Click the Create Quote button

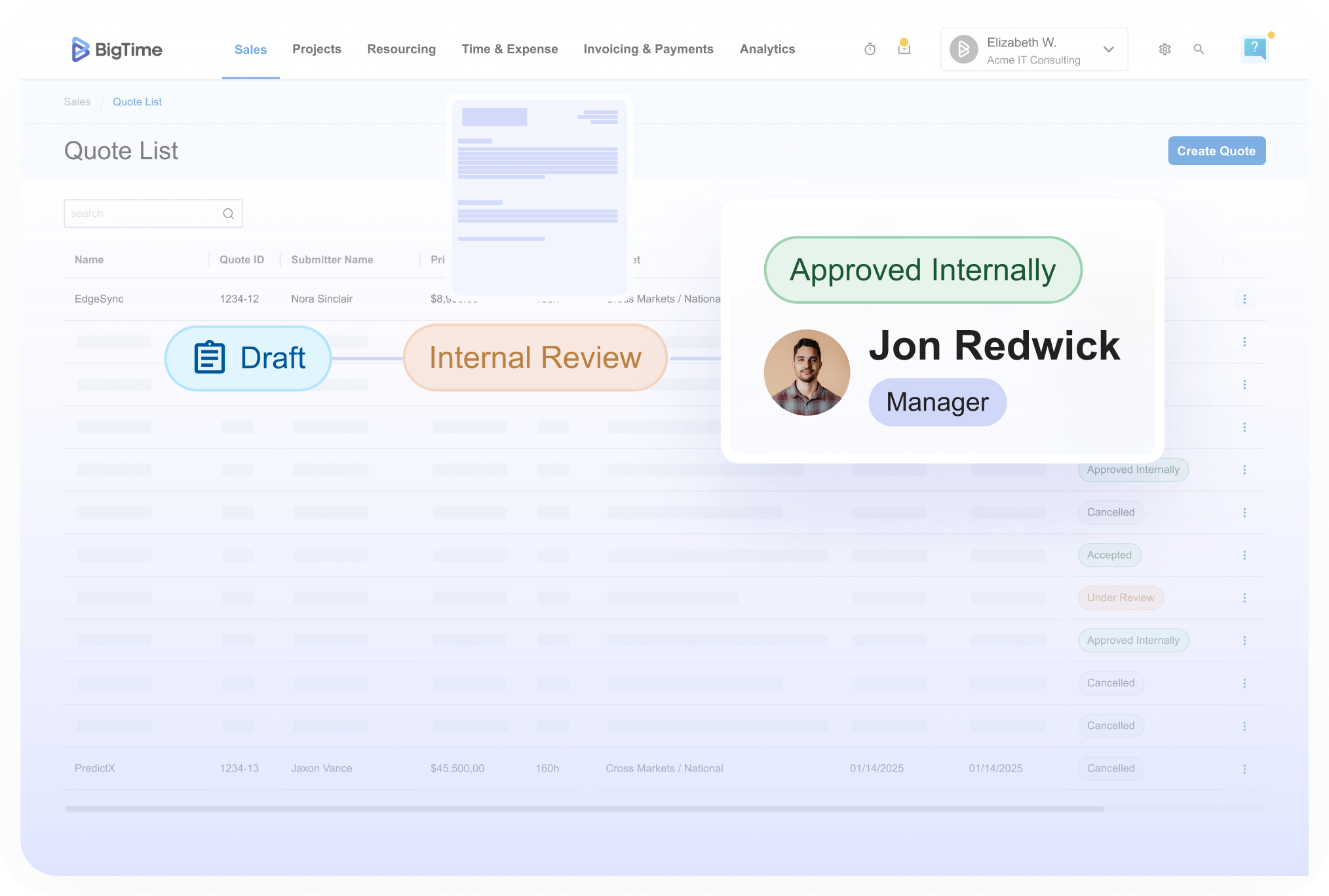pos(1216,151)
